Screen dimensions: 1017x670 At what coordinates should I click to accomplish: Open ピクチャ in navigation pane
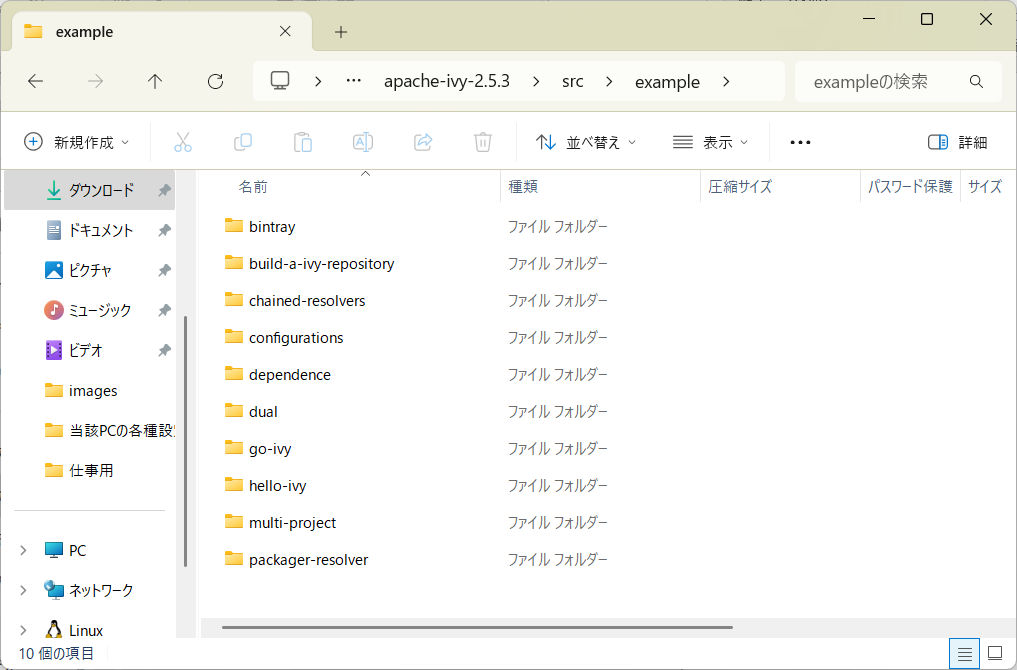(x=90, y=270)
